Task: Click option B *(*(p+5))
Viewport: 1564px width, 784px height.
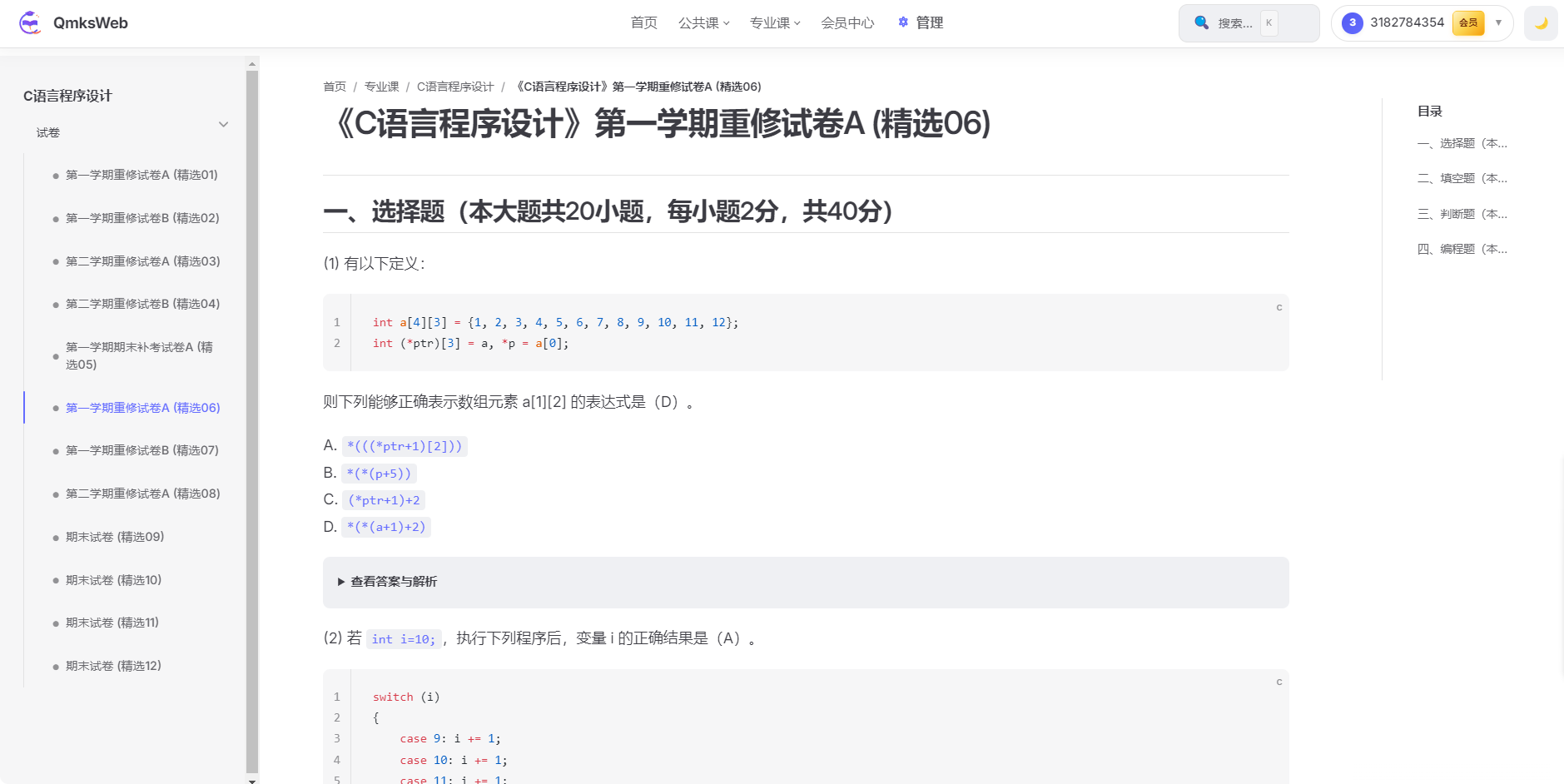Action: coord(379,474)
